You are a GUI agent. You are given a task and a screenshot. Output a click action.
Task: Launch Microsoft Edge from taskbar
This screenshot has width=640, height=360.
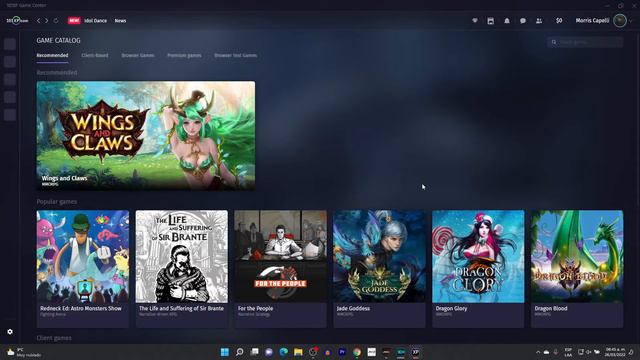point(284,352)
